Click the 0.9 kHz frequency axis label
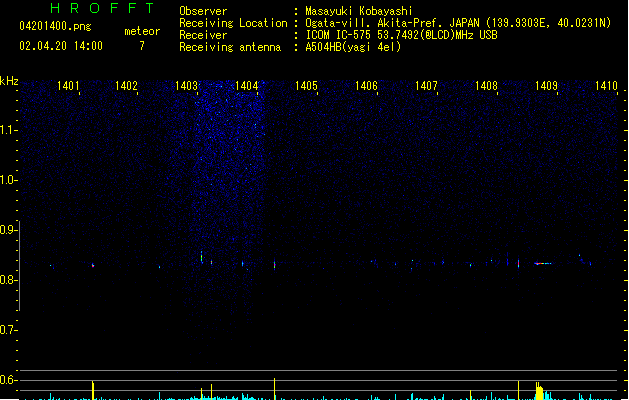 [x=8, y=230]
